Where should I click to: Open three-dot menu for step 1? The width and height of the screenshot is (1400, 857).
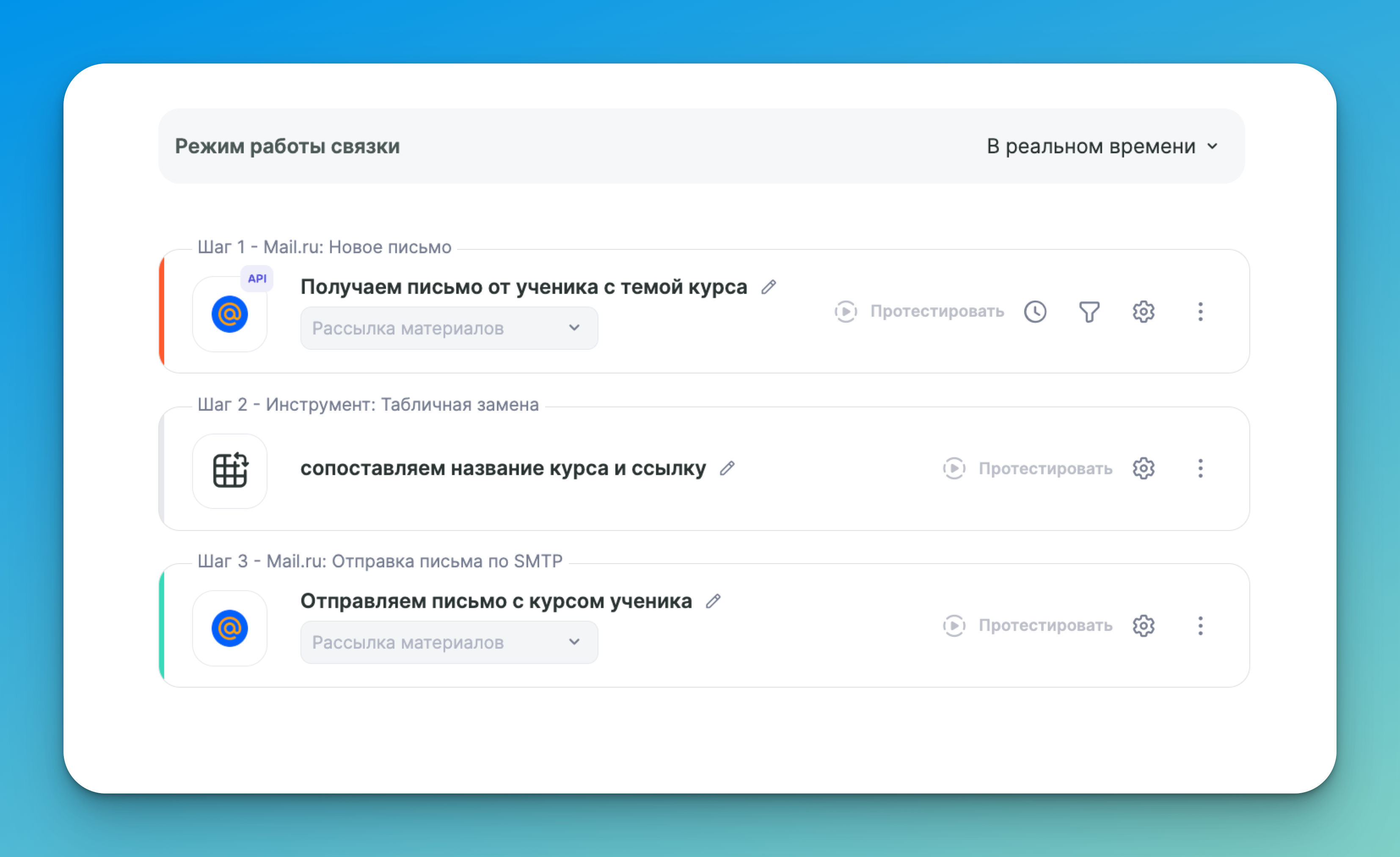coord(1200,312)
